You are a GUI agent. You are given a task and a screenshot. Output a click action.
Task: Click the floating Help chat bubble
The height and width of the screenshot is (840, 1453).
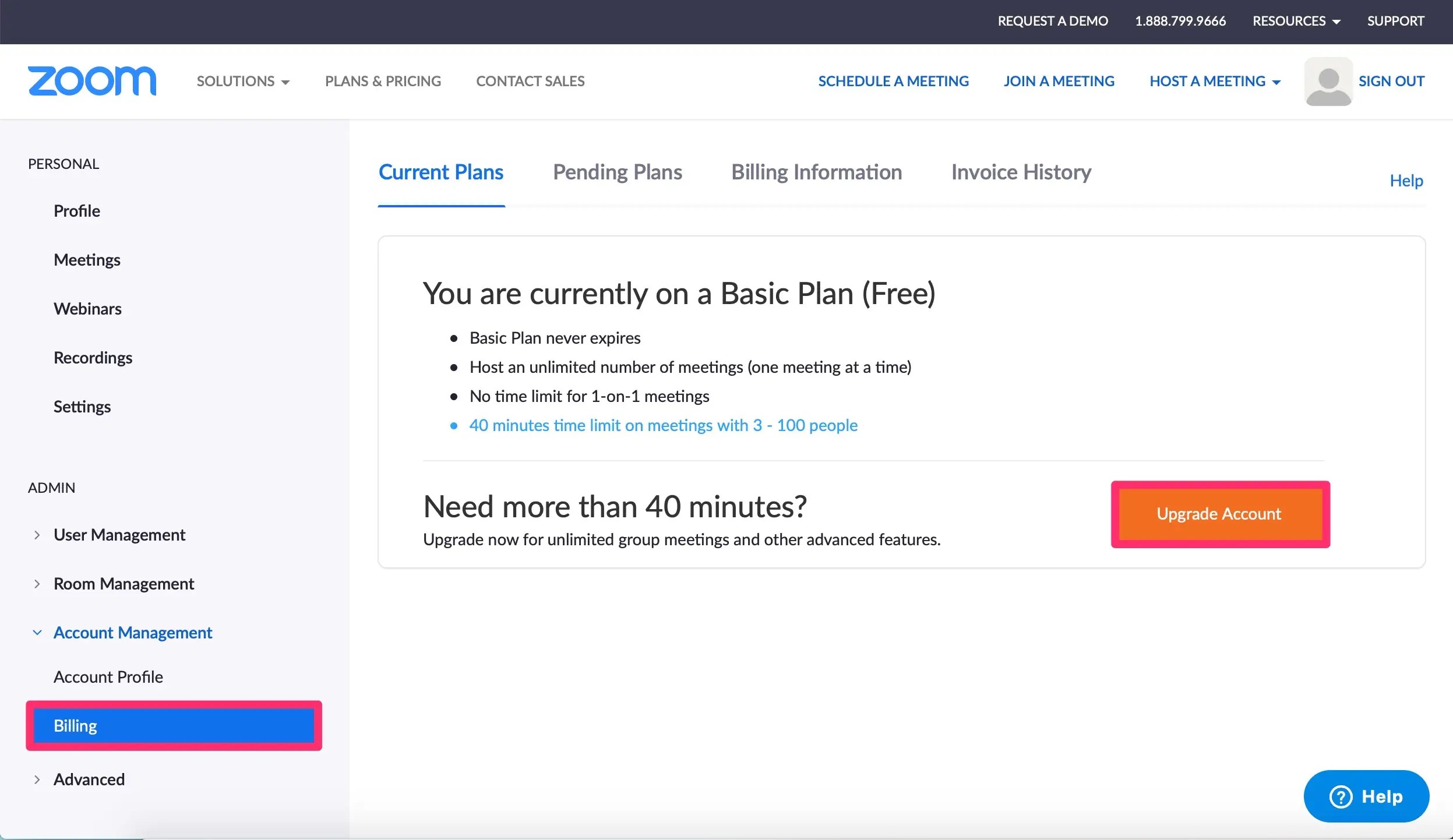click(1366, 796)
